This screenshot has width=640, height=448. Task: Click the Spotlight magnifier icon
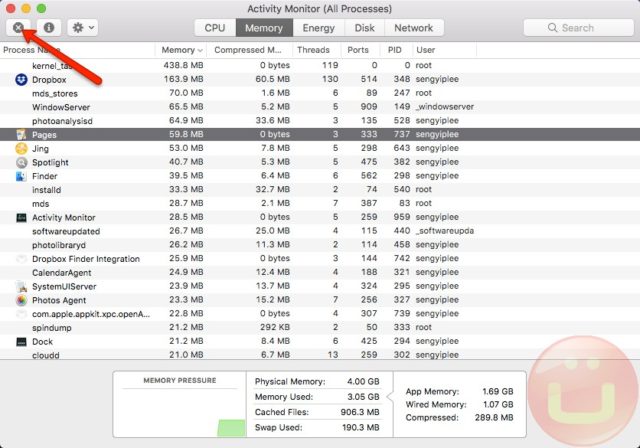coord(21,162)
